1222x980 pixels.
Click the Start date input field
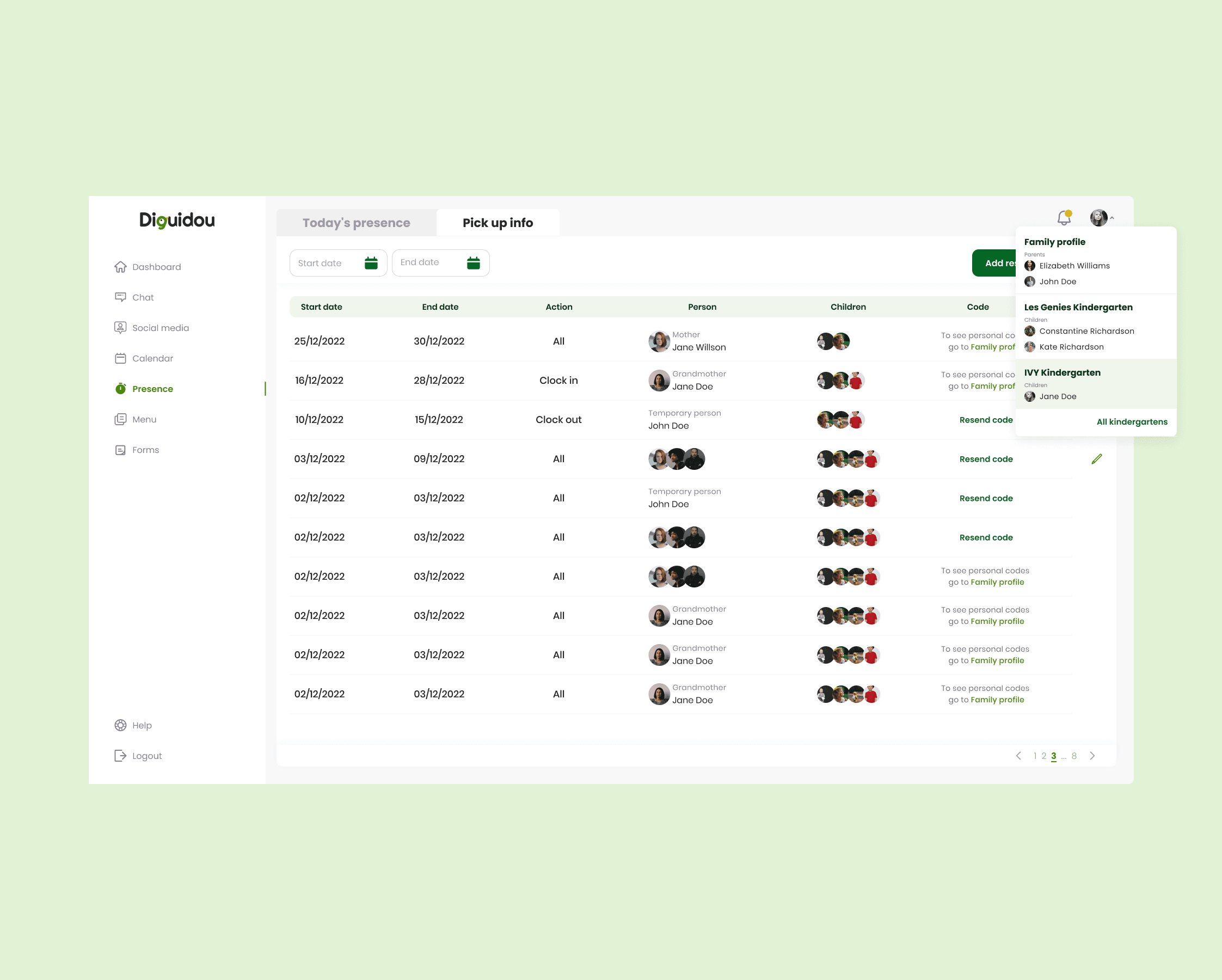(x=339, y=263)
